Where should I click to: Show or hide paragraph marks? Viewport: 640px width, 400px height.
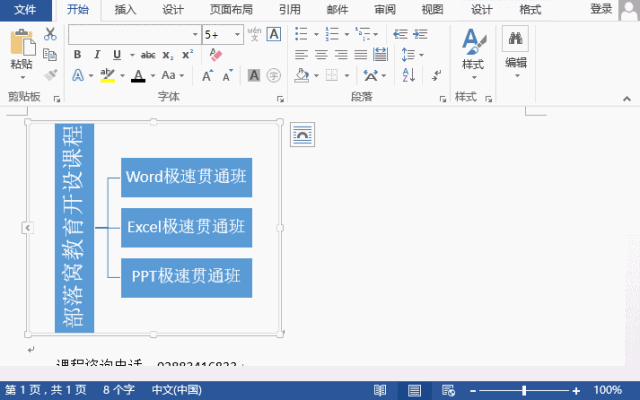pos(436,76)
